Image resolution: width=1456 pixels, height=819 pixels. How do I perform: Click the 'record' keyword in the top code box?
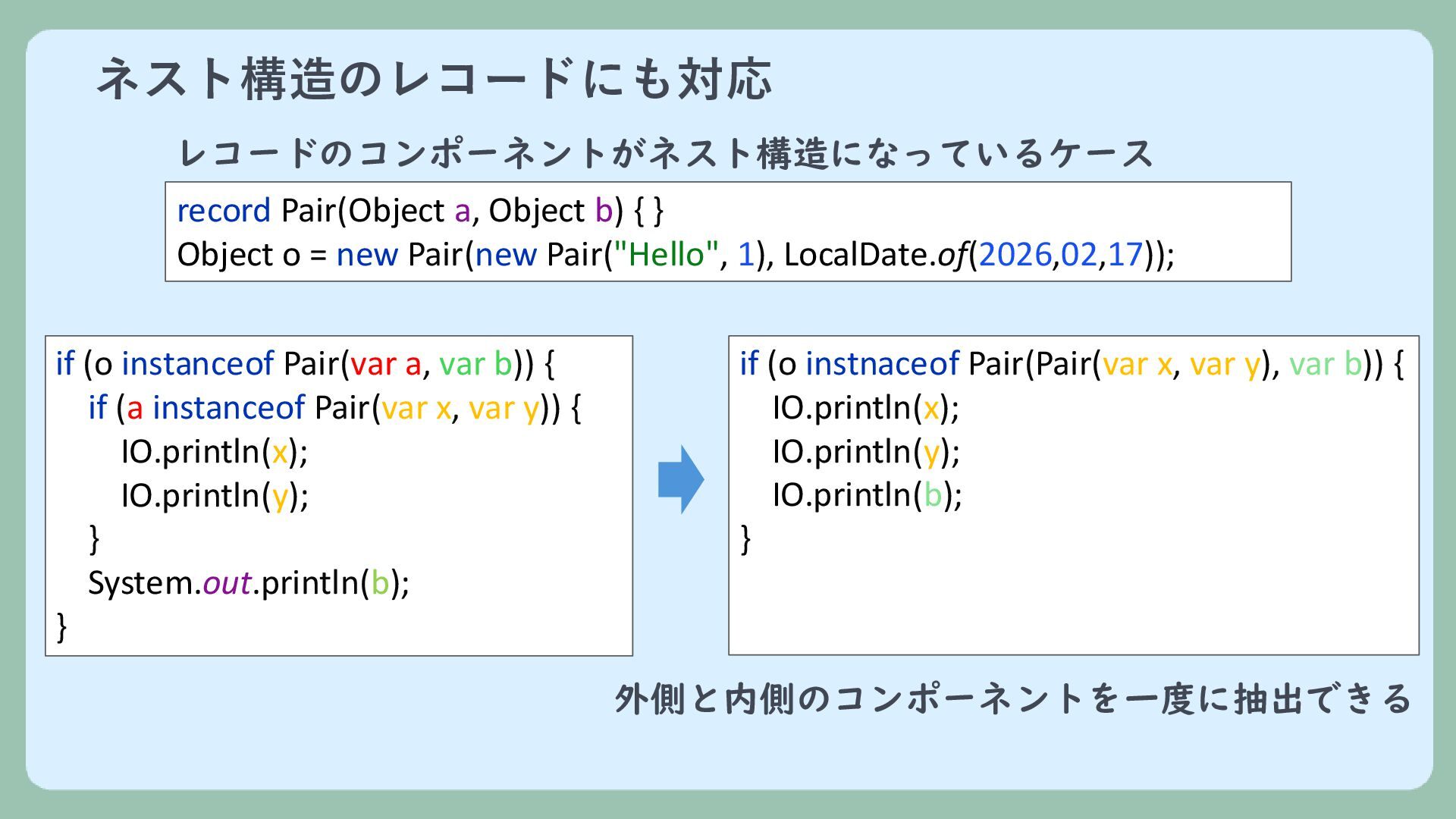223,211
